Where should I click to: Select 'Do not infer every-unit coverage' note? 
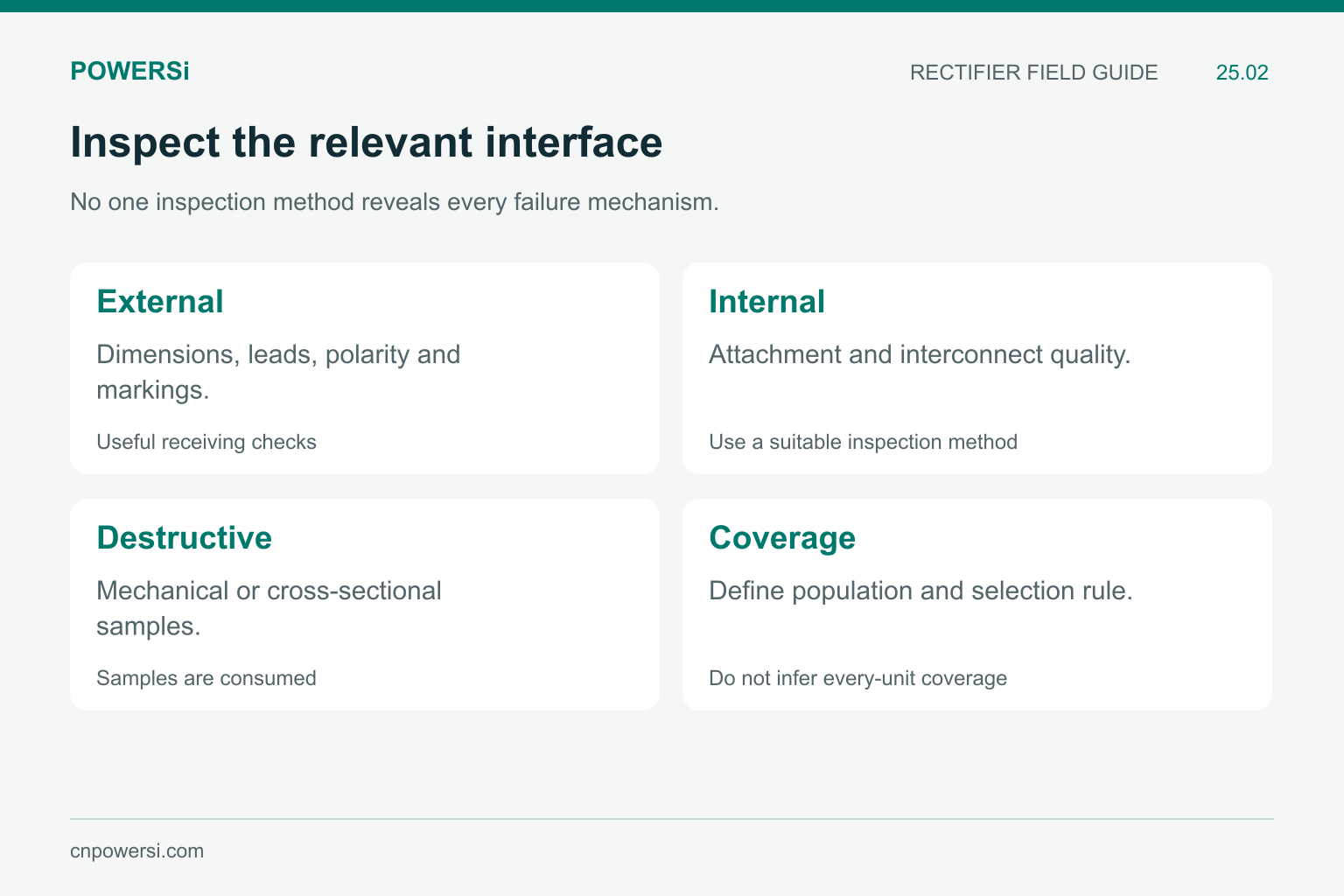857,678
